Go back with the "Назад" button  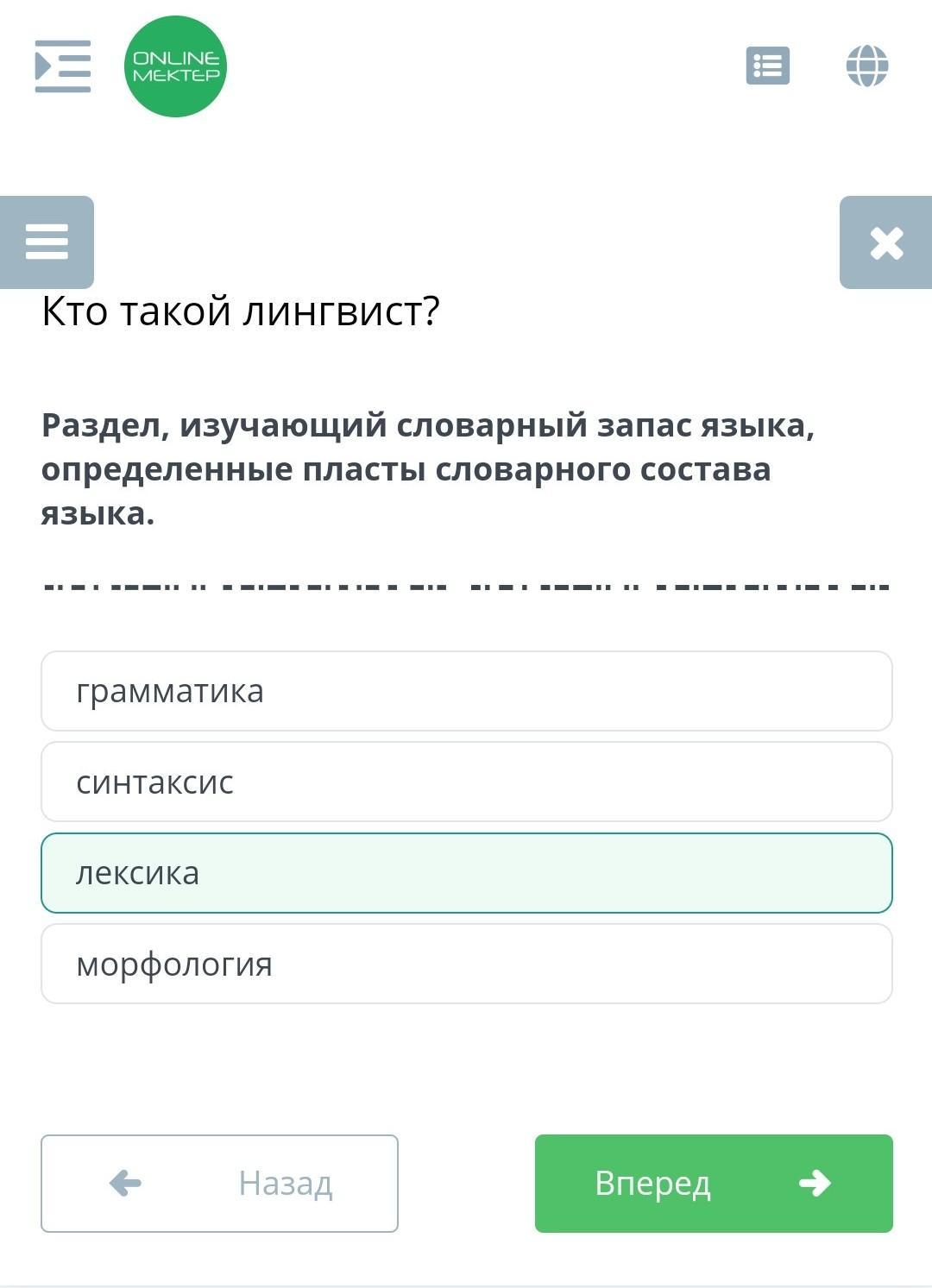pos(219,1183)
